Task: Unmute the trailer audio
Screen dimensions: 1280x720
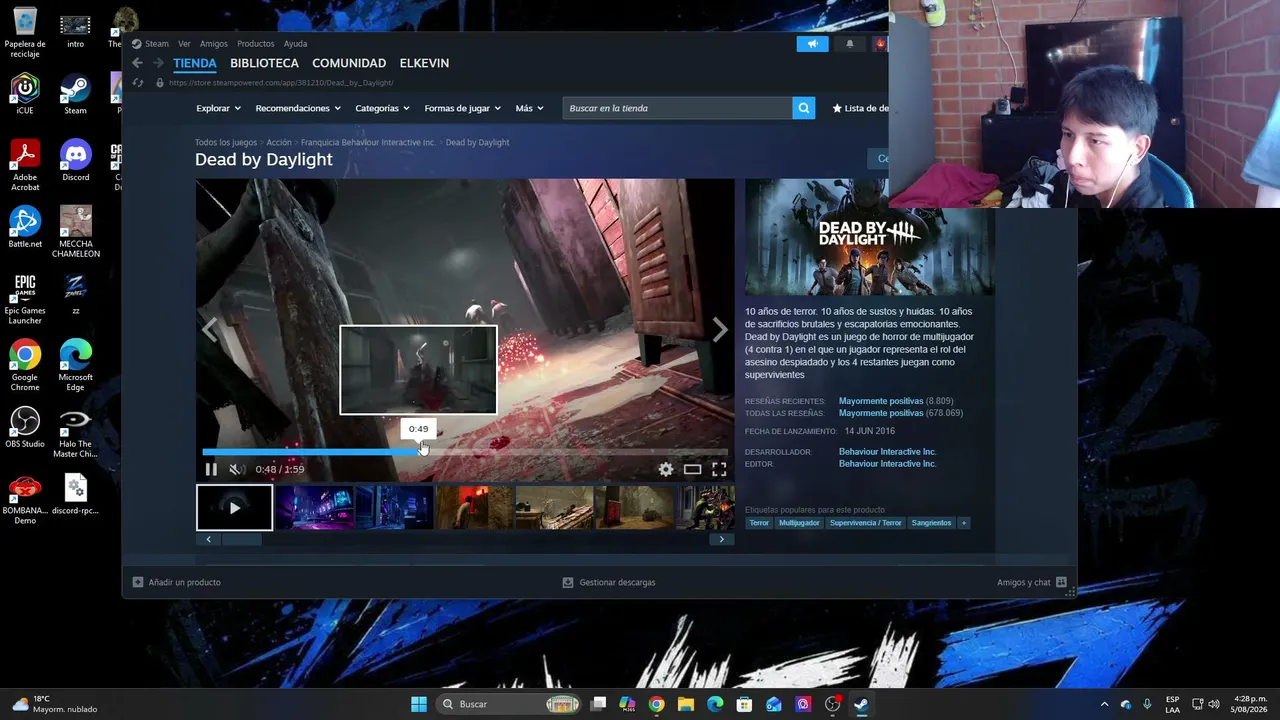Action: [x=236, y=469]
